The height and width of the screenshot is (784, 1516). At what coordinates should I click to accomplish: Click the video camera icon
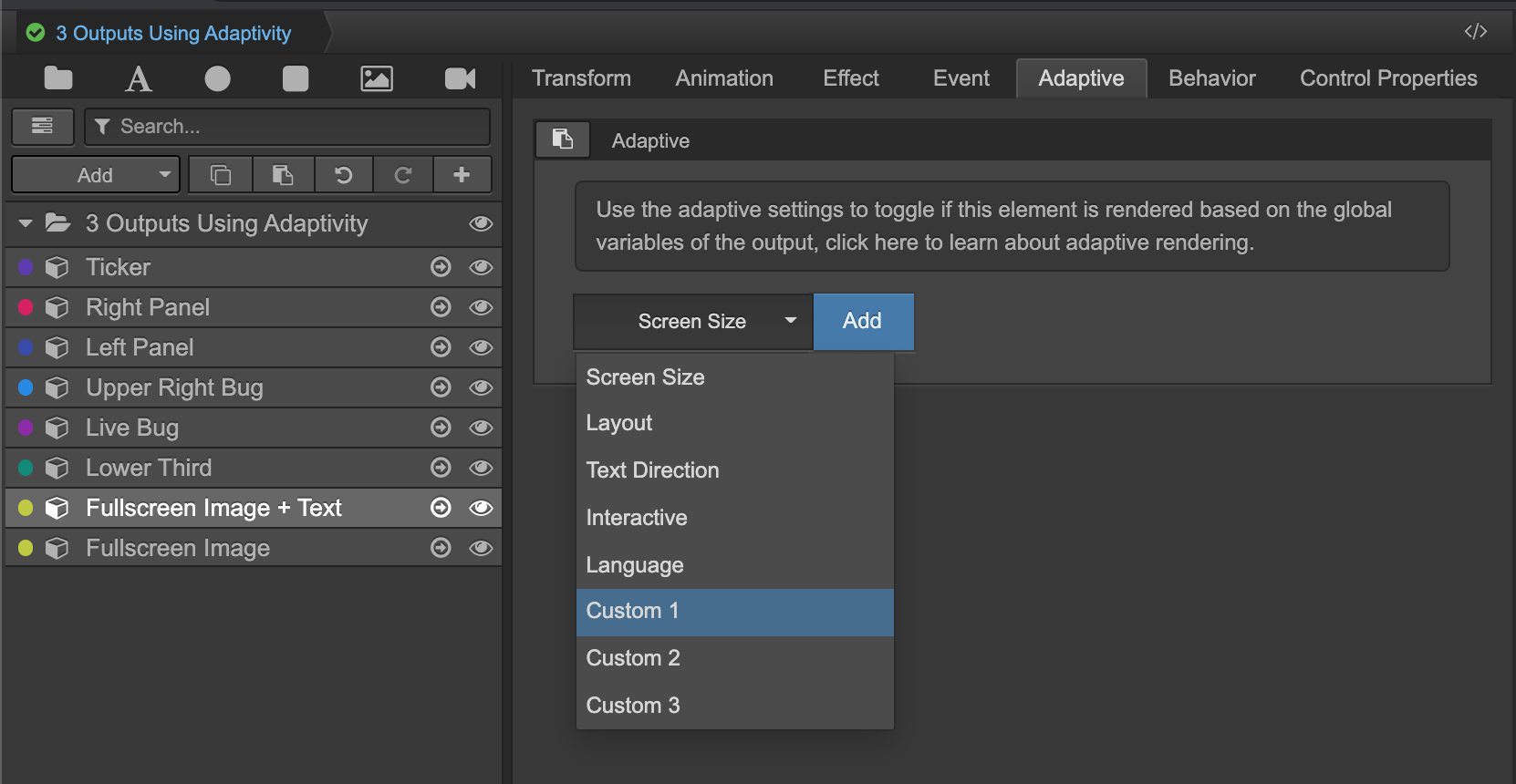click(x=460, y=79)
